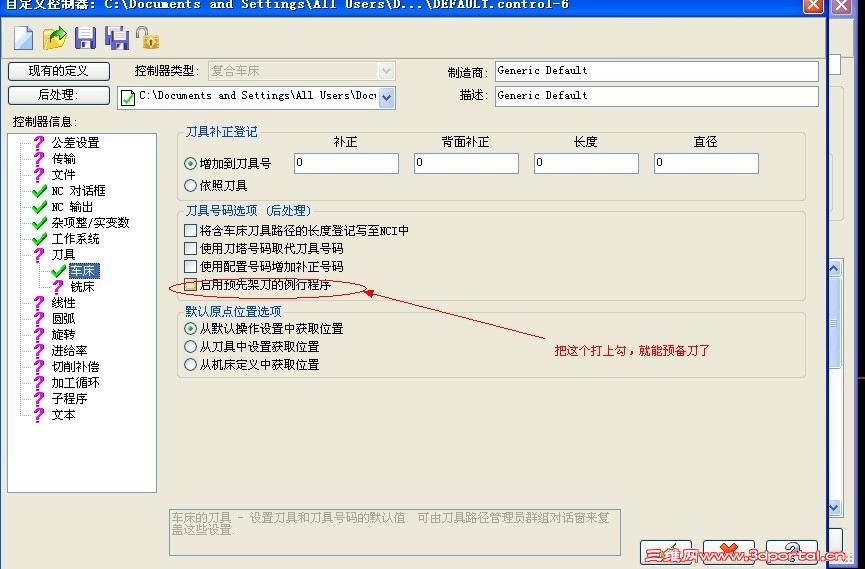The image size is (865, 569).
Task: Select 从机床定义中获取位置 radio button
Action: (x=190, y=365)
